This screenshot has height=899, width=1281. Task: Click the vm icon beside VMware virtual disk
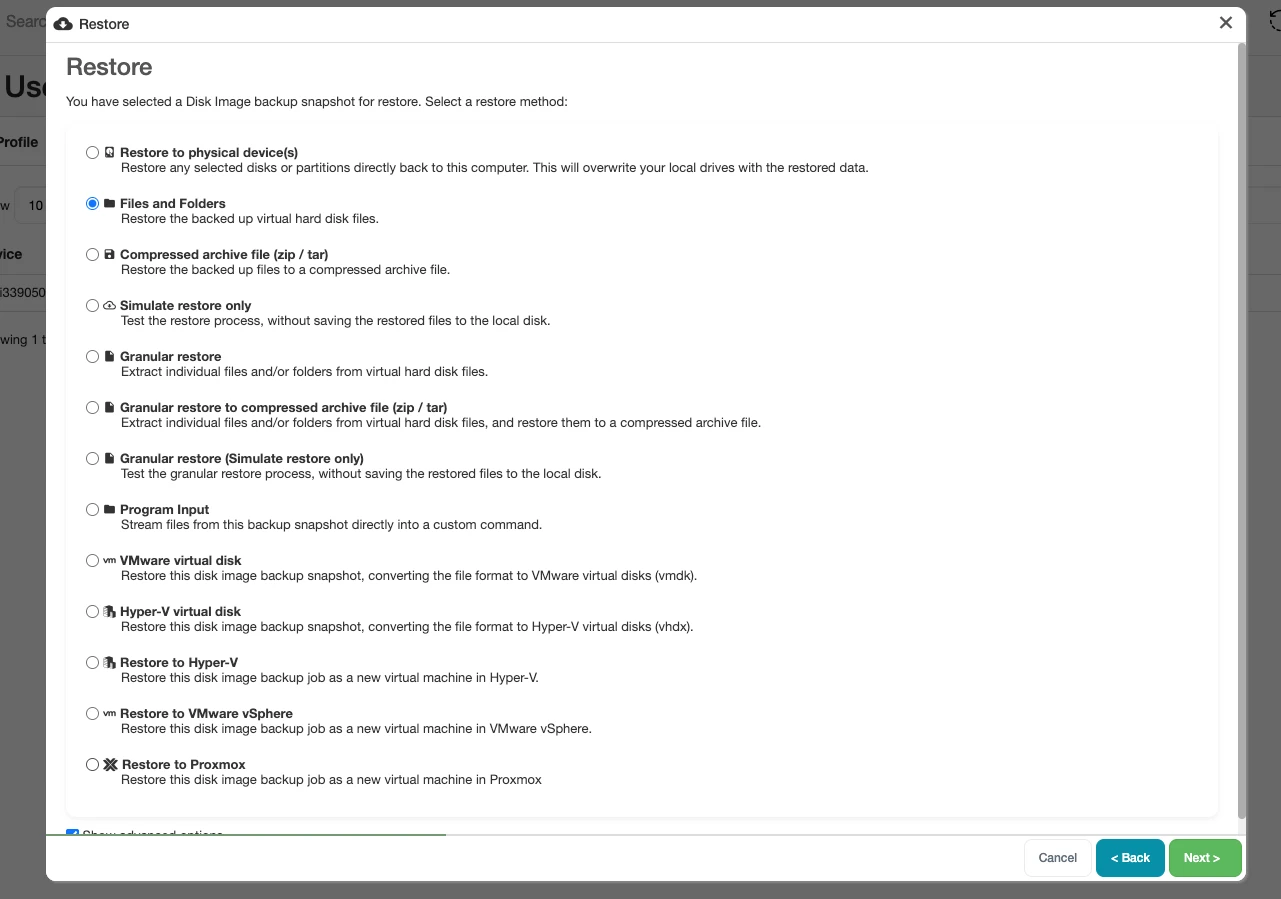pos(109,560)
